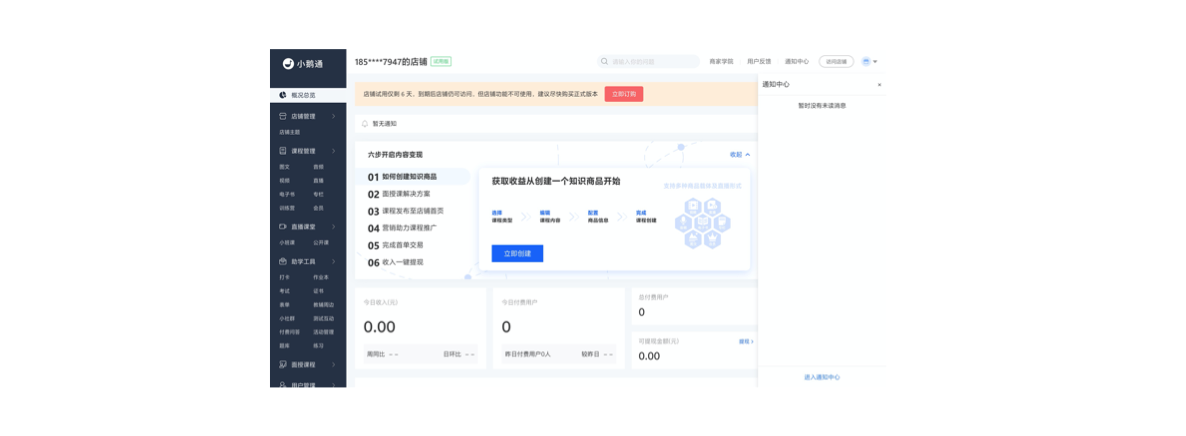Image resolution: width=1186 pixels, height=436 pixels.
Task: Click the 直播课堂 camera icon
Action: (x=283, y=226)
